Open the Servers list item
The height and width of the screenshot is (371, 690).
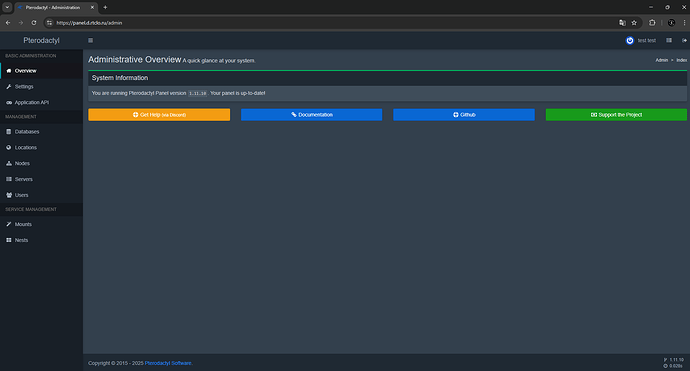click(41, 179)
